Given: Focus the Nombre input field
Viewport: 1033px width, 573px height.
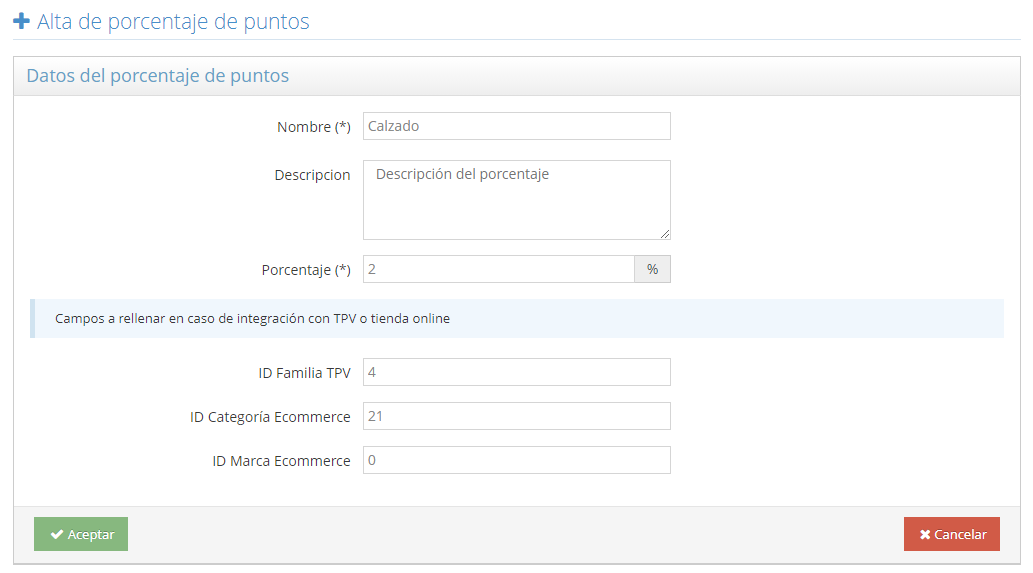Looking at the screenshot, I should (x=516, y=126).
